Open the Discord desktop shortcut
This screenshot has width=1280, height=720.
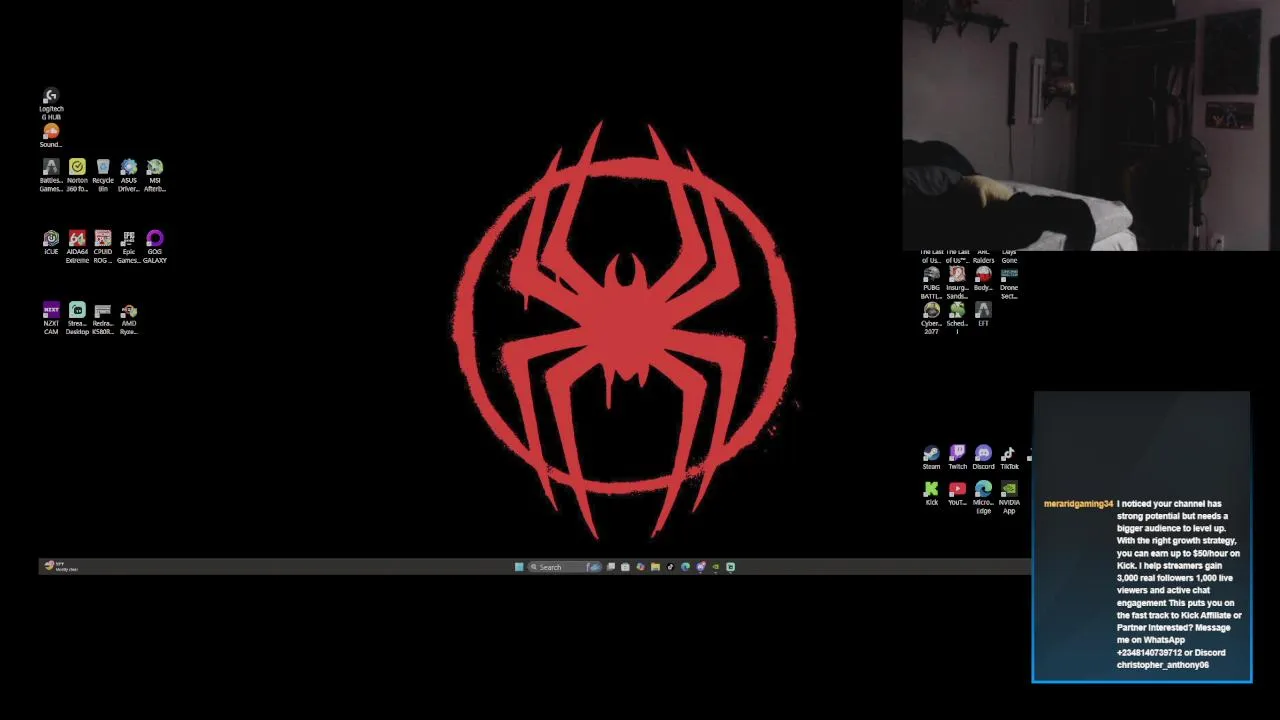coord(983,458)
